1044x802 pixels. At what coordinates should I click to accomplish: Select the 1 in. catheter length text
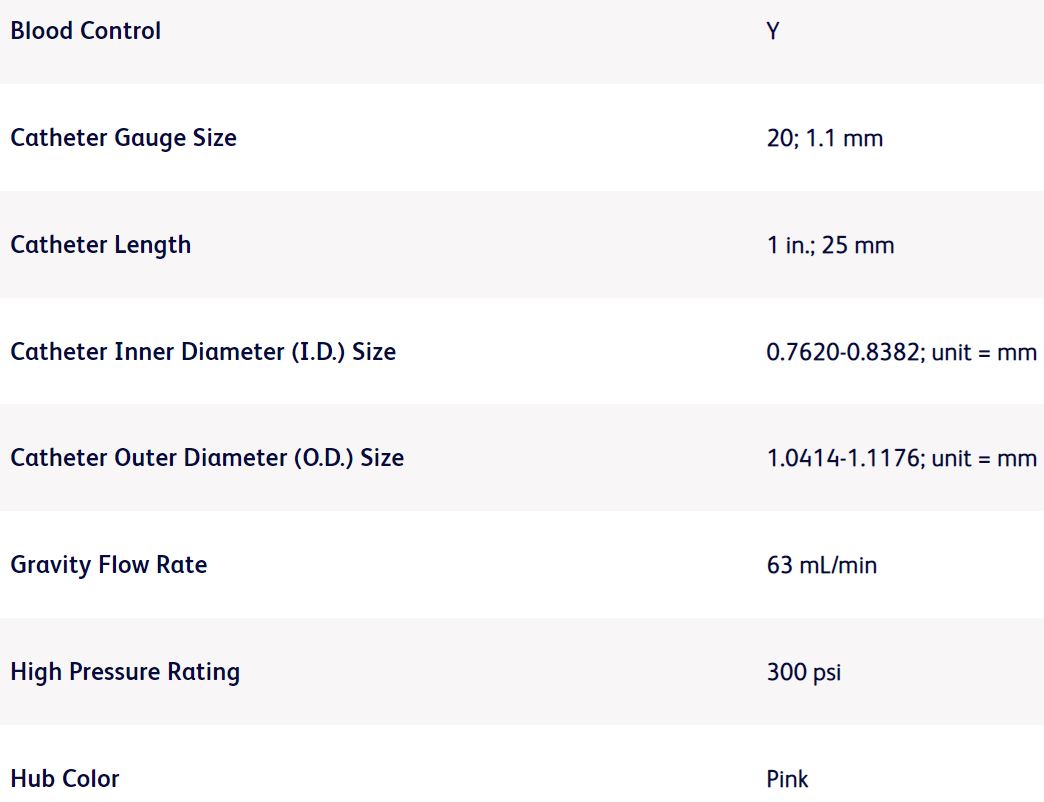(x=789, y=245)
